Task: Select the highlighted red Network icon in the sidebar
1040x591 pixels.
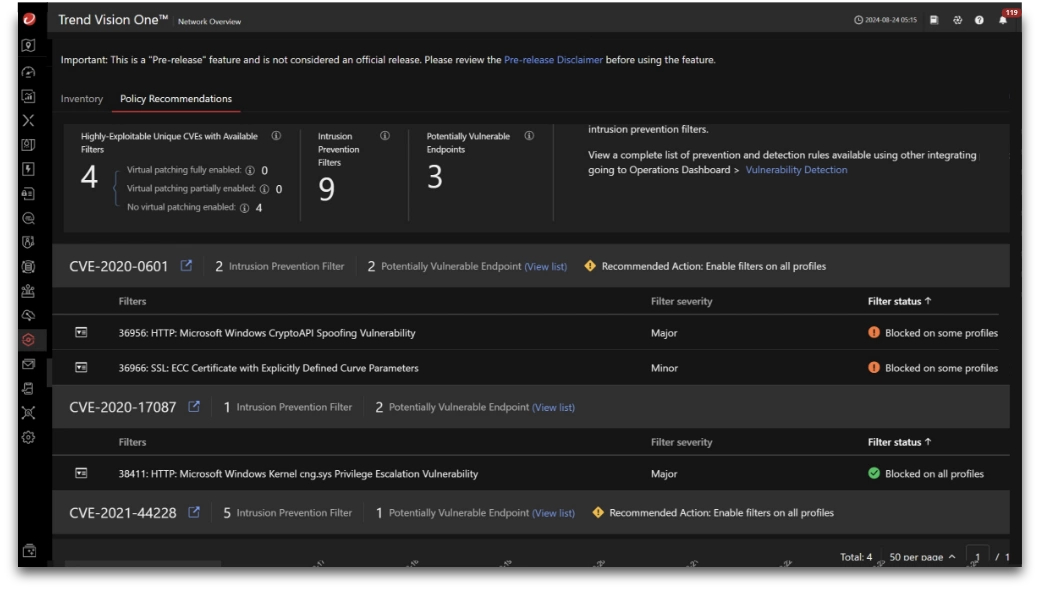Action: click(x=29, y=340)
